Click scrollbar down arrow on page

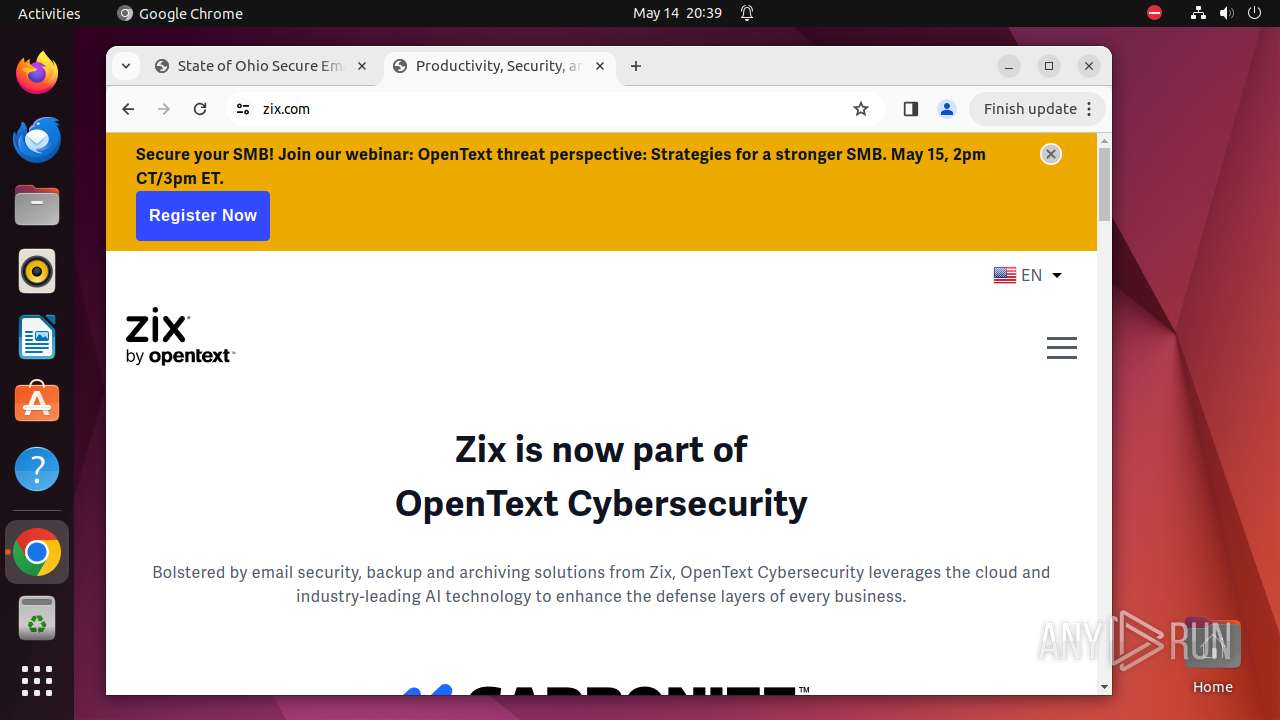(1104, 687)
